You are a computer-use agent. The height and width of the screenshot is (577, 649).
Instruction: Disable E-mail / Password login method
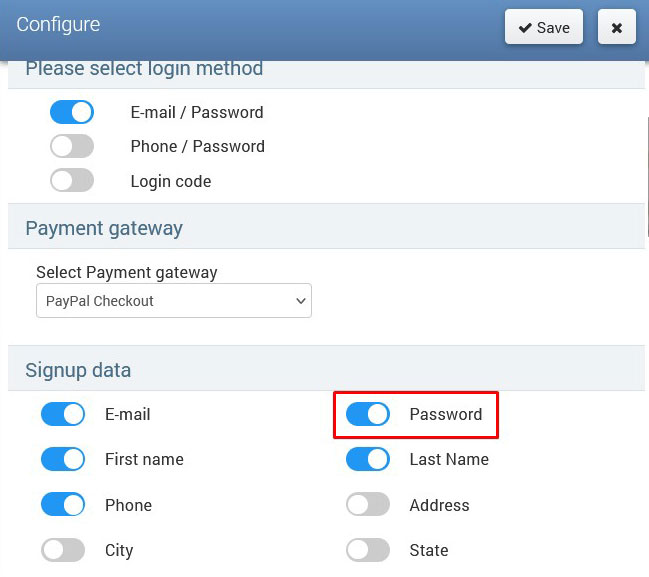pos(72,112)
